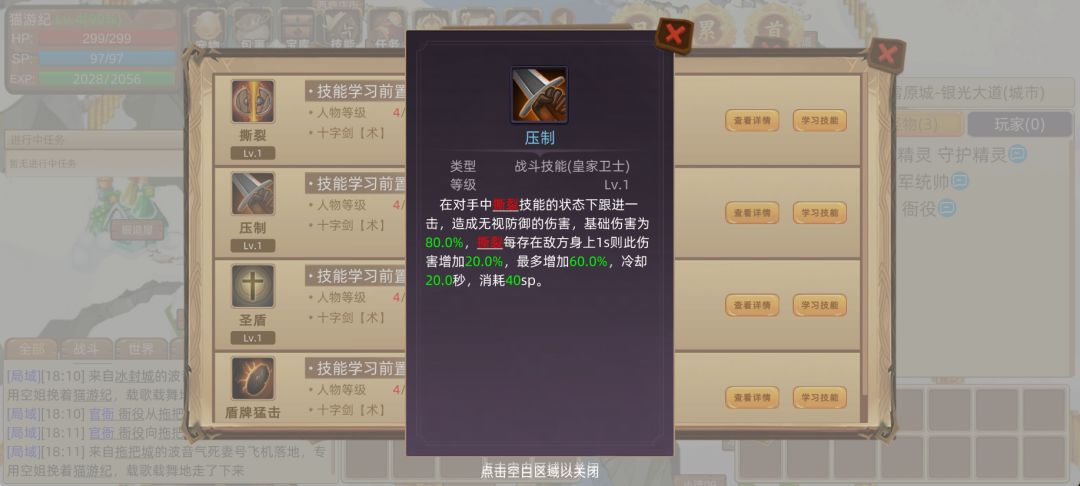Click 学习技能 button for 压制 skill
The height and width of the screenshot is (486, 1080).
coord(820,213)
